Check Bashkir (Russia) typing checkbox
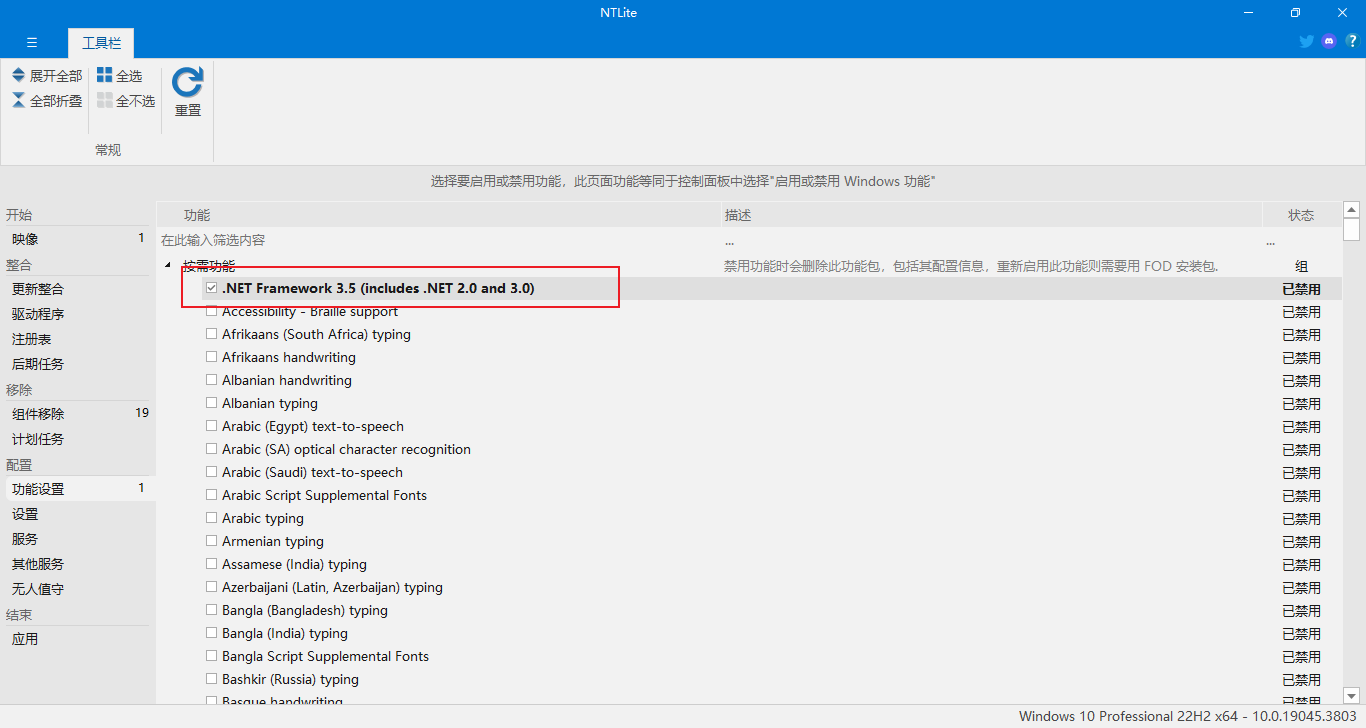This screenshot has height=728, width=1366. (211, 679)
